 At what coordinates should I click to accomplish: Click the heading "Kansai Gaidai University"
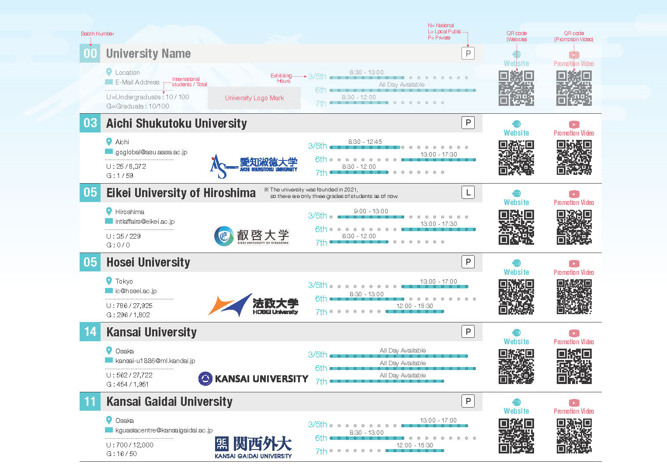(169, 402)
